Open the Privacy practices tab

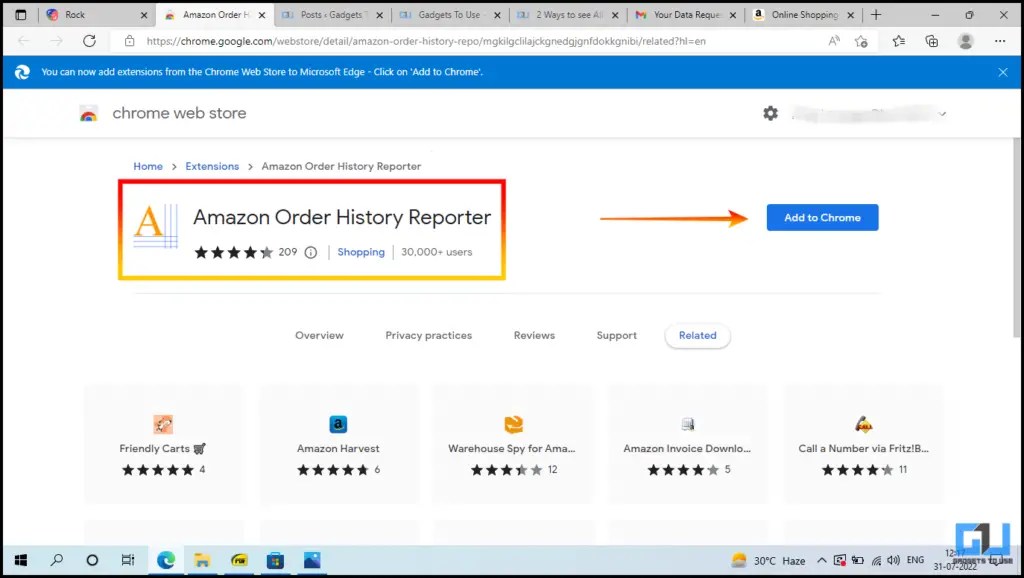(x=428, y=335)
